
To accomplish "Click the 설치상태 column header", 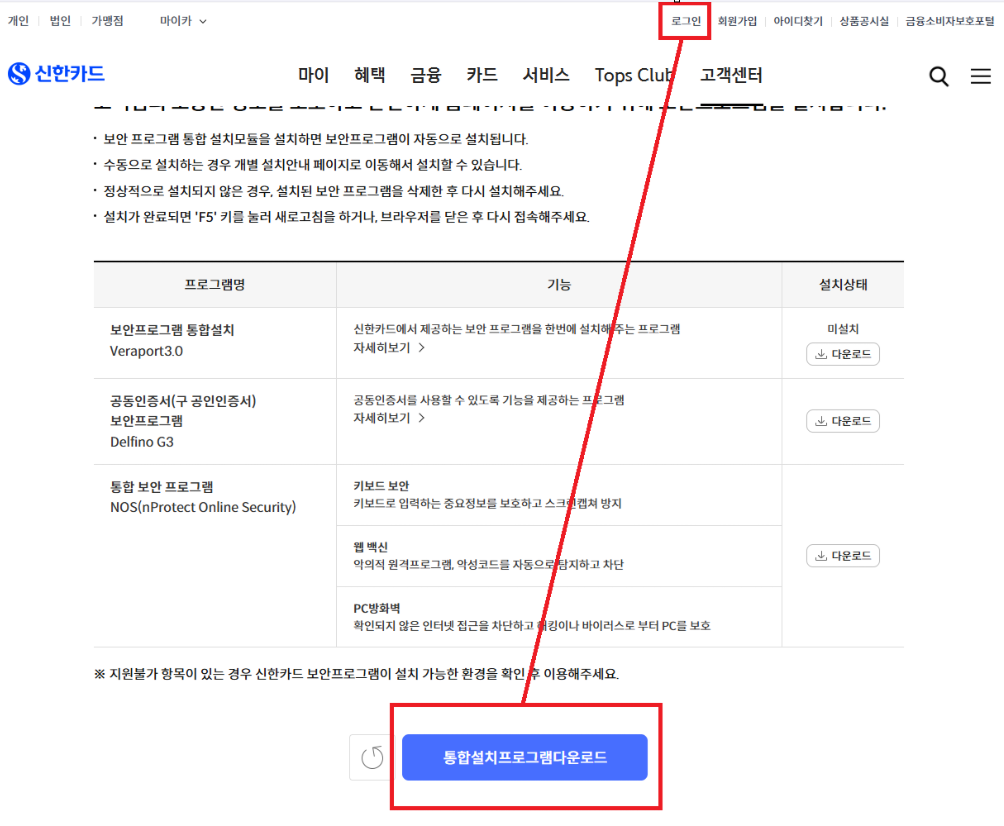I will pyautogui.click(x=843, y=285).
